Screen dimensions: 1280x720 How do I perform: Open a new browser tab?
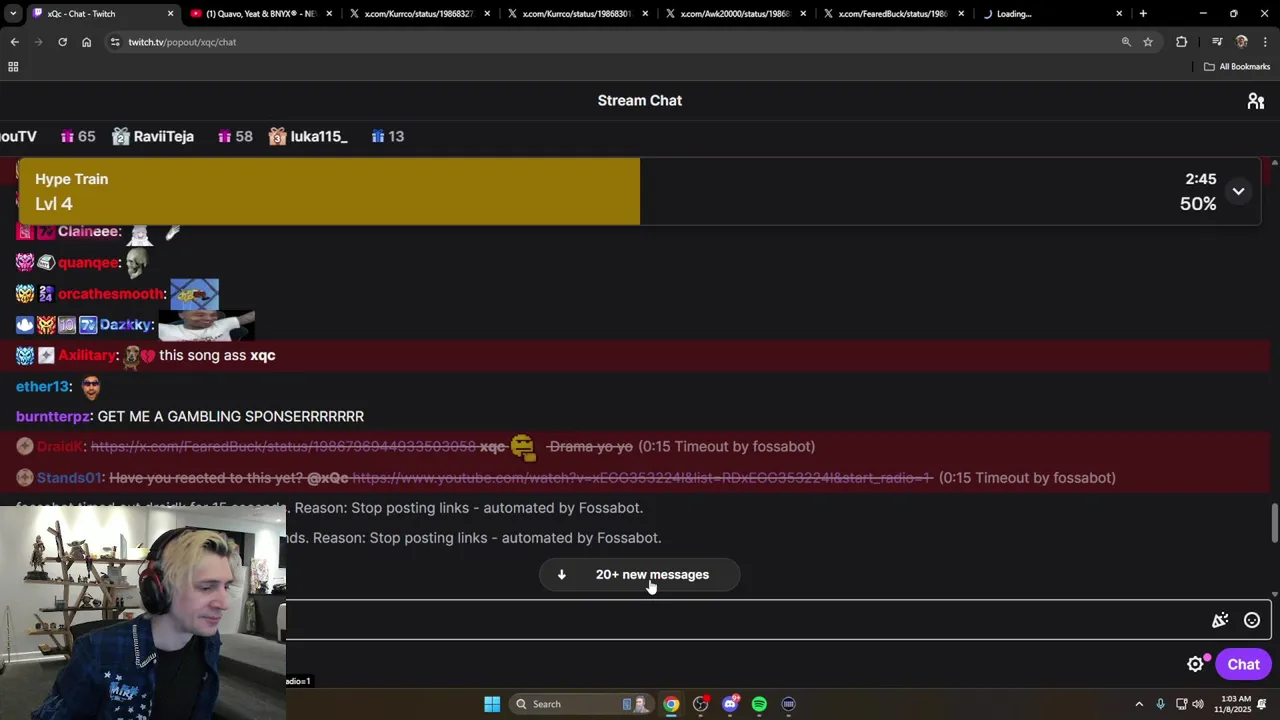1143,14
